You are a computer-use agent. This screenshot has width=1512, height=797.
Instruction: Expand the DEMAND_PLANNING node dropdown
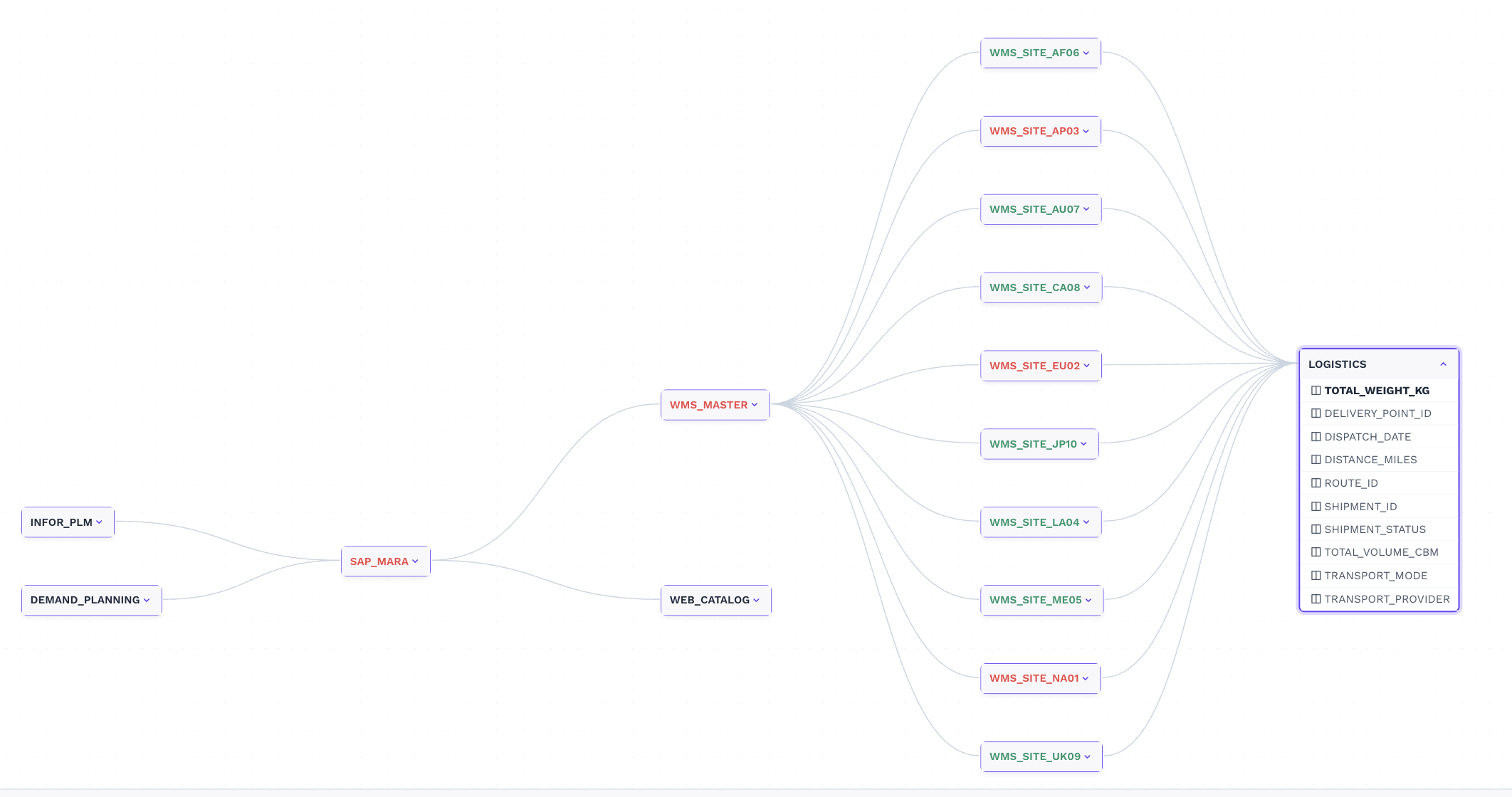[147, 600]
